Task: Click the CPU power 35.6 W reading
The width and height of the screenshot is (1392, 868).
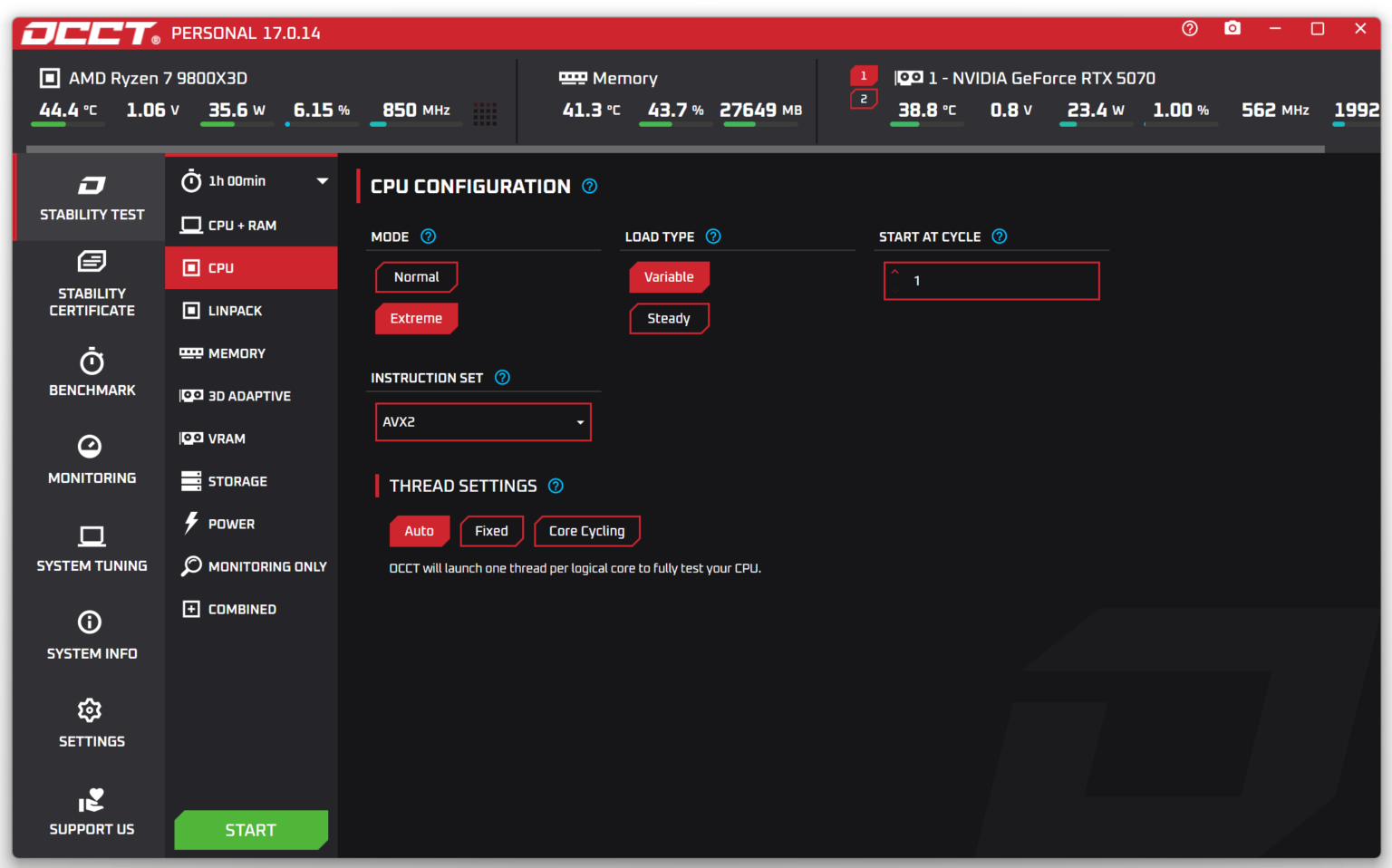Action: (x=237, y=111)
